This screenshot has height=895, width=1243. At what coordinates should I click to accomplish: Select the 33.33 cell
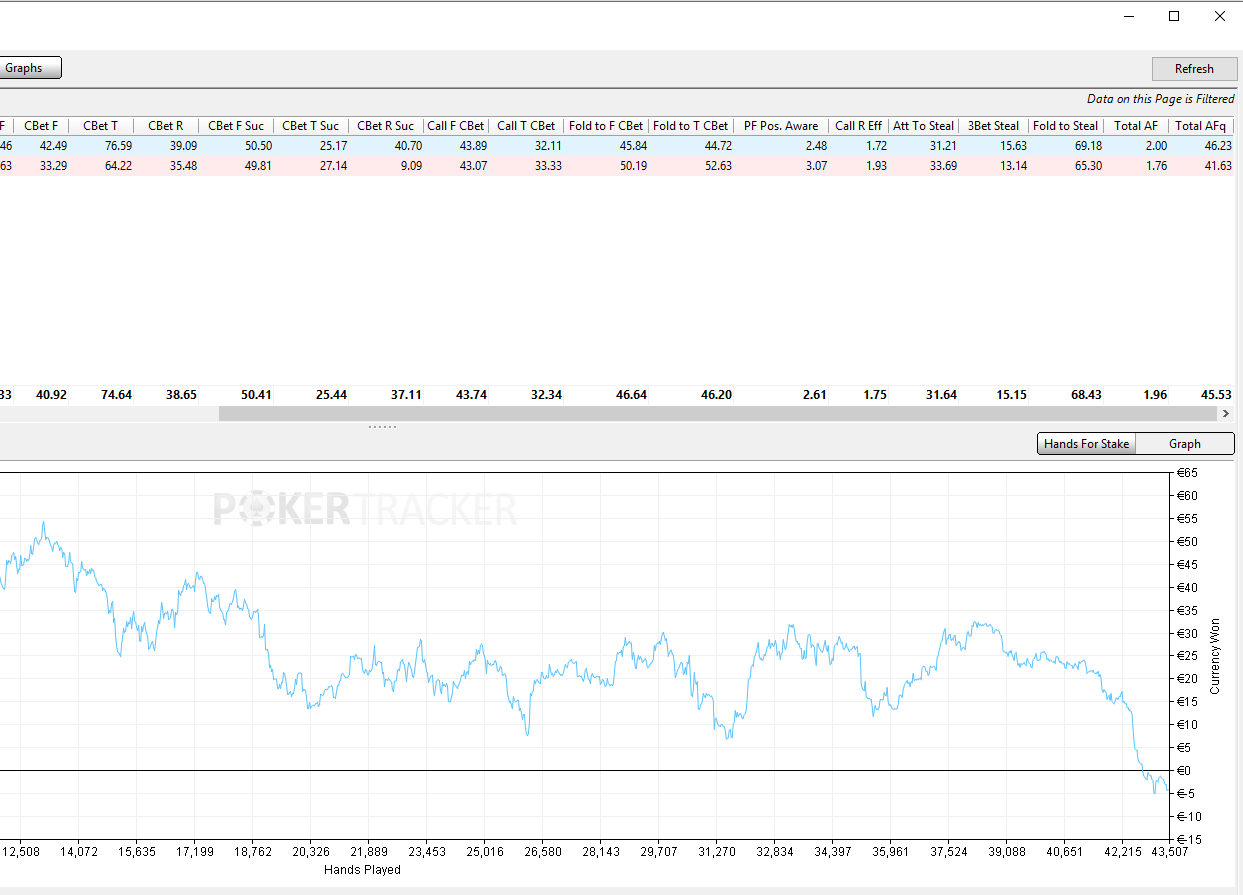pyautogui.click(x=546, y=165)
